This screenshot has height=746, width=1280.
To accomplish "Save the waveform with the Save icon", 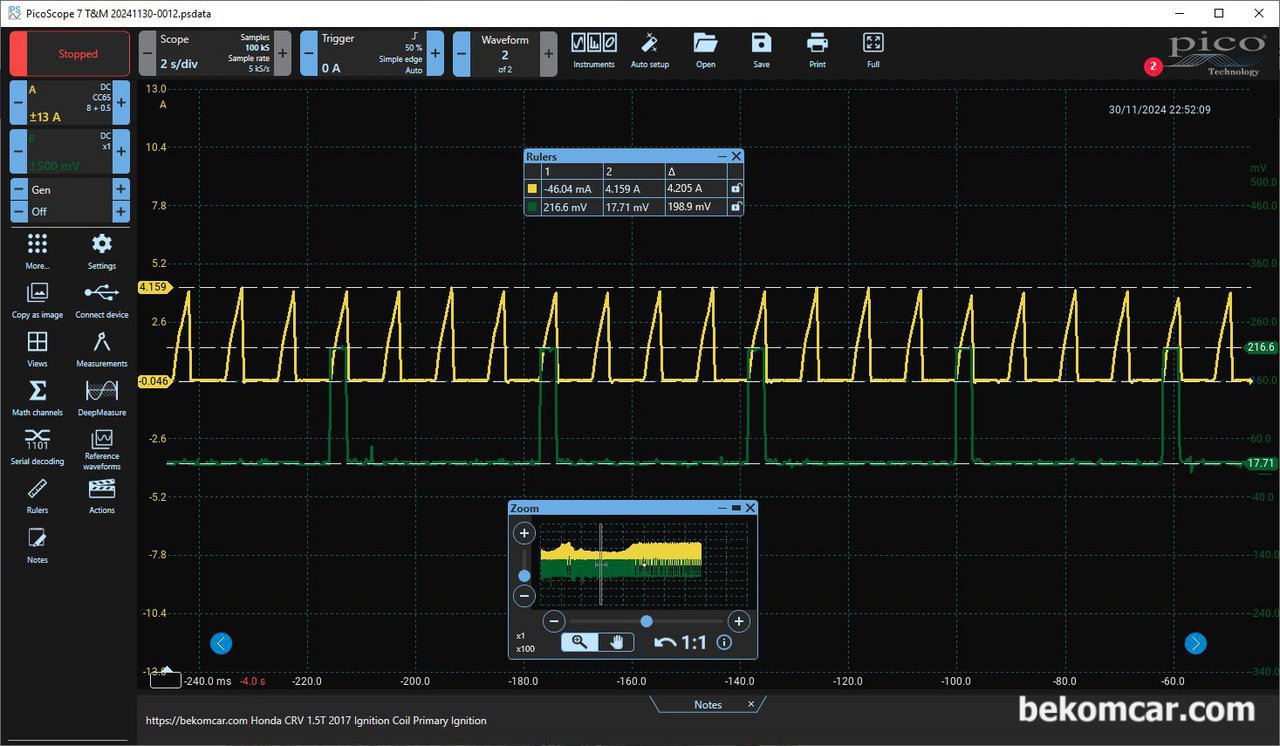I will pyautogui.click(x=762, y=49).
